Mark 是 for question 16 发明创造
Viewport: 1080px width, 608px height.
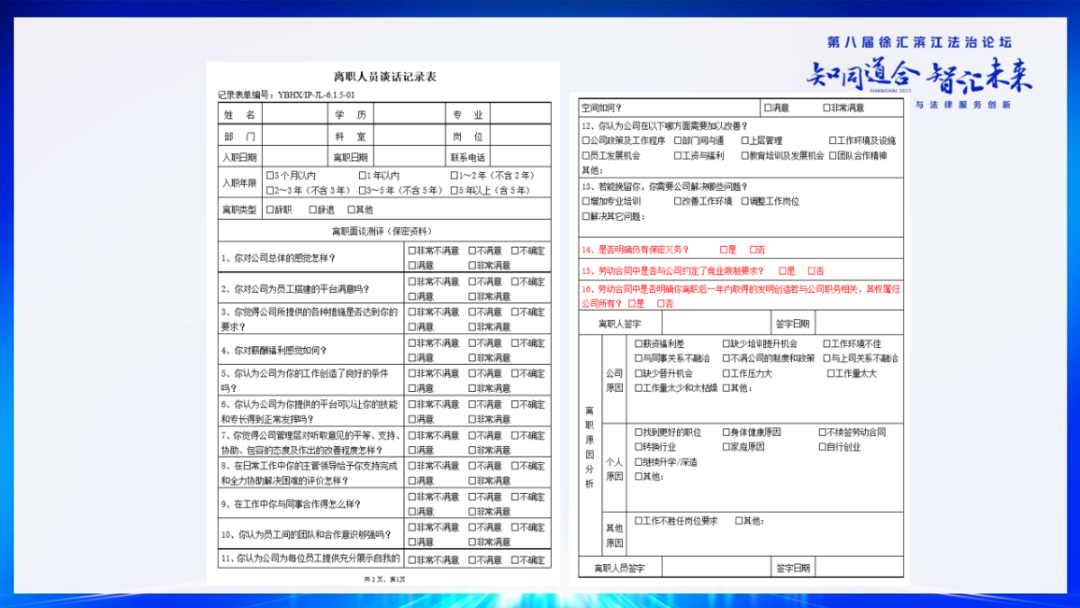click(632, 304)
